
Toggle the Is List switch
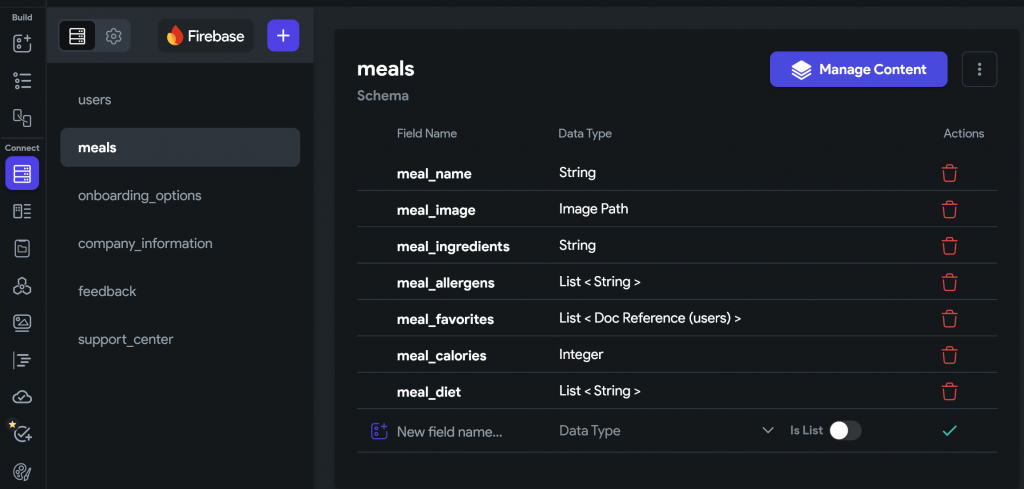pos(844,430)
